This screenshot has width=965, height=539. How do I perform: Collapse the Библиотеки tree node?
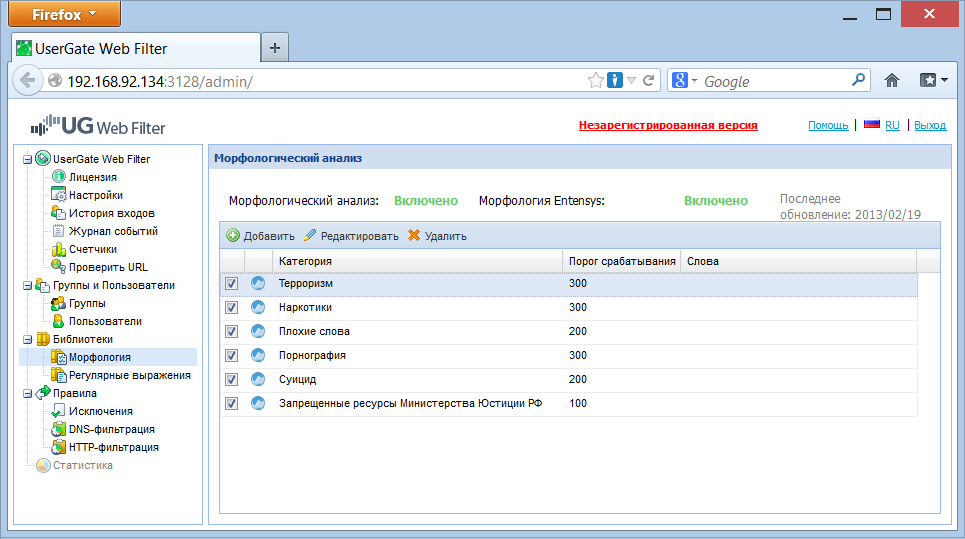[27, 340]
